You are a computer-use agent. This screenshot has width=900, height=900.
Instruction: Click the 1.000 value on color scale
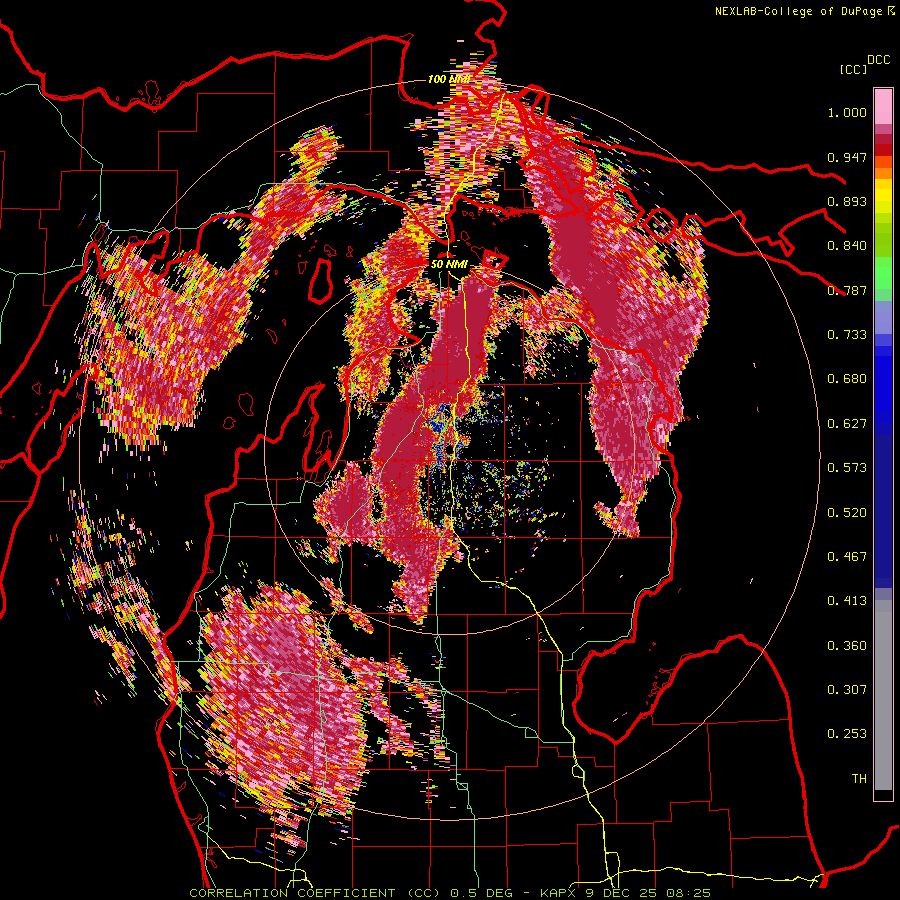[x=847, y=112]
